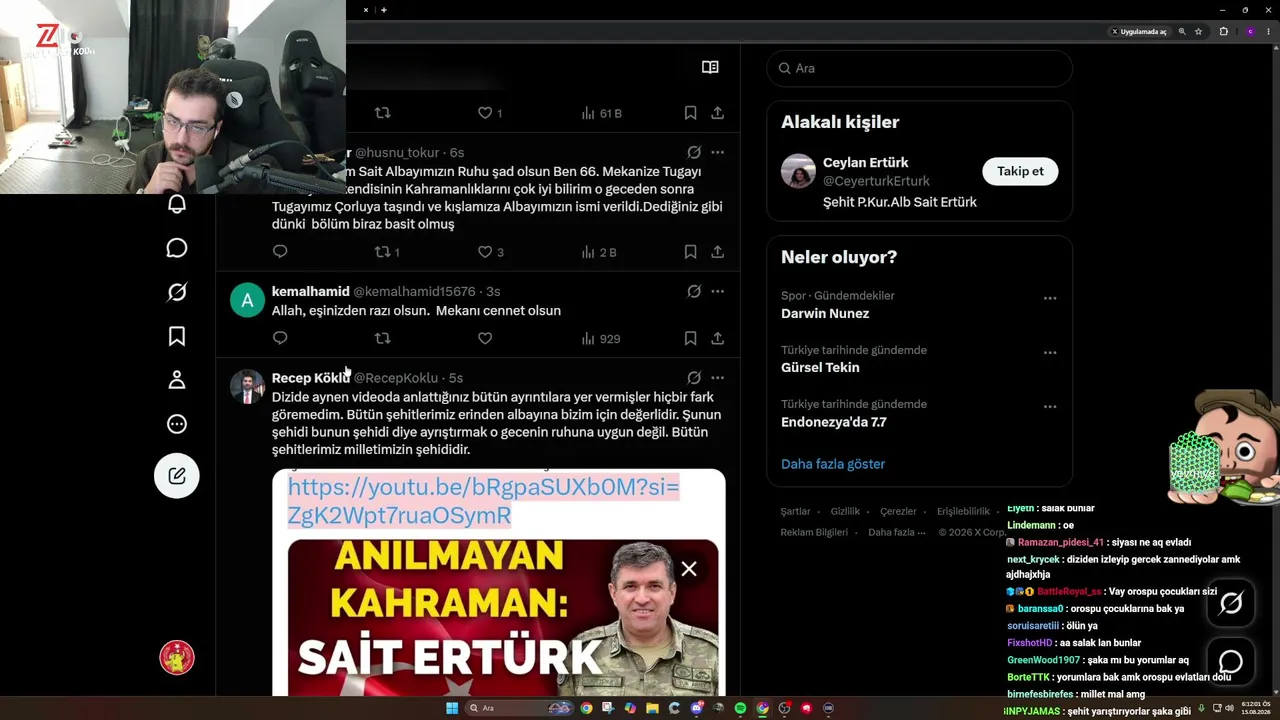Open more options for Gürsel Tekin trend
Screen dimensions: 1280x720
(1050, 352)
